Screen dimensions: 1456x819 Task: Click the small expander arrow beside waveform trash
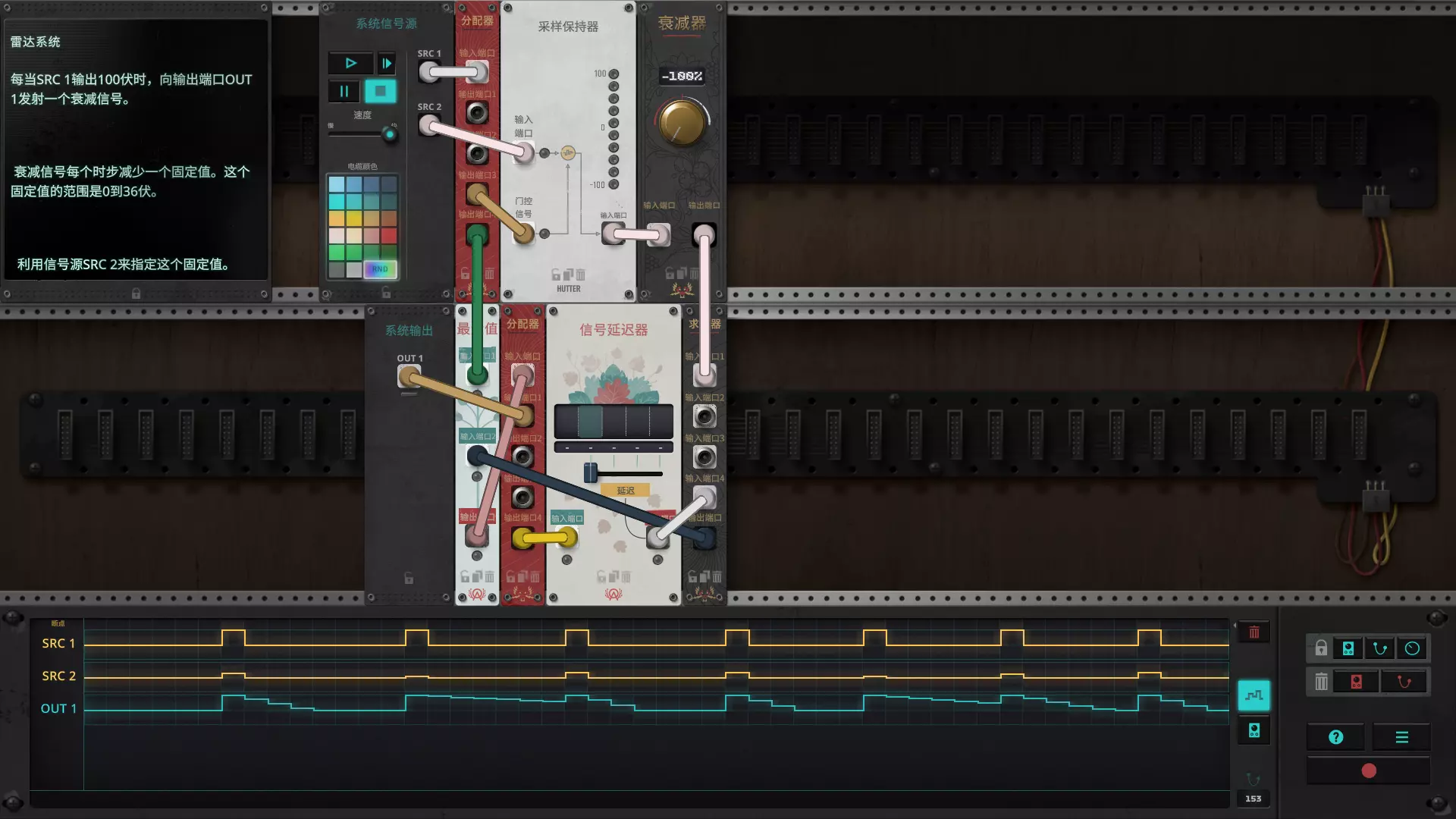click(1235, 626)
